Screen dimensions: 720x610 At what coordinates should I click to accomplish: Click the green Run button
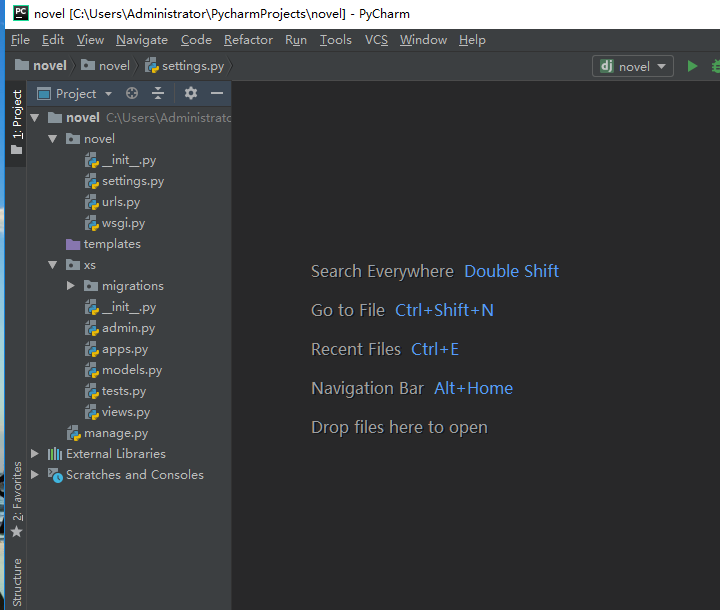click(692, 66)
